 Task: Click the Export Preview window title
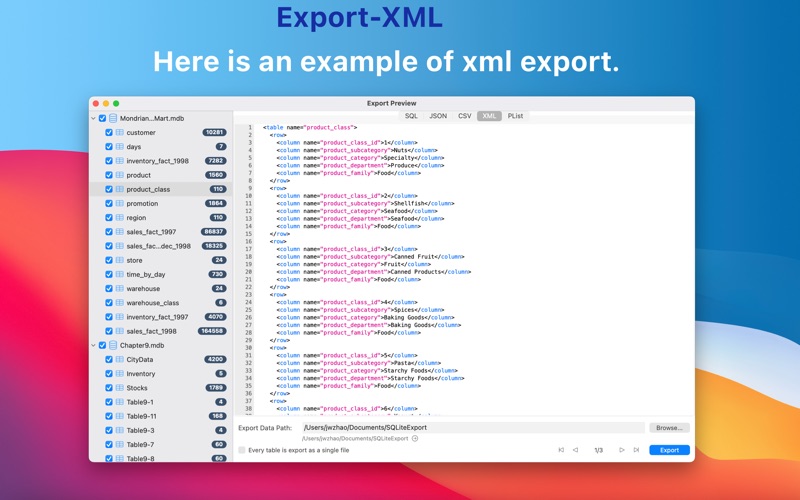click(x=391, y=103)
